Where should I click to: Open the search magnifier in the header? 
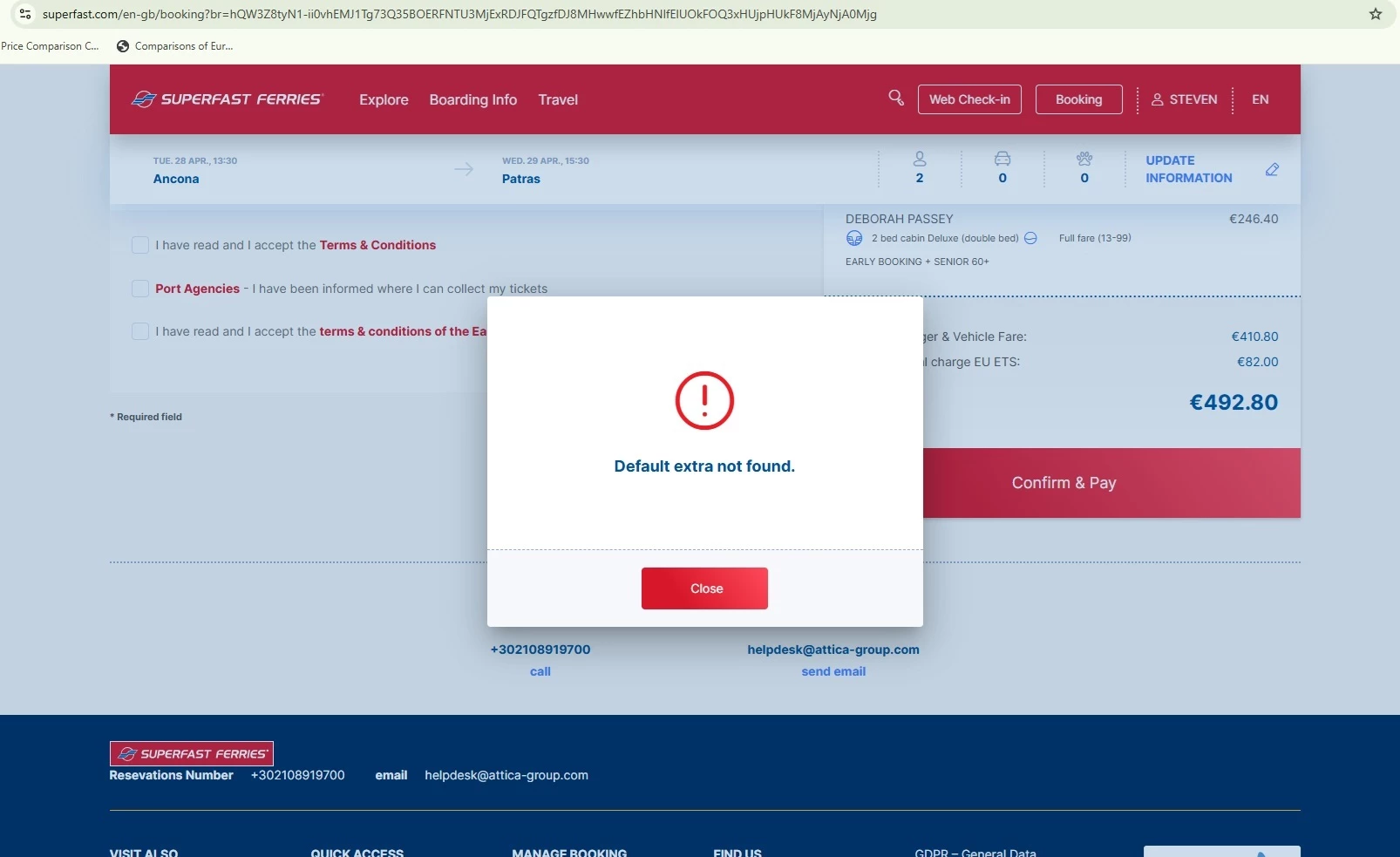click(x=895, y=98)
